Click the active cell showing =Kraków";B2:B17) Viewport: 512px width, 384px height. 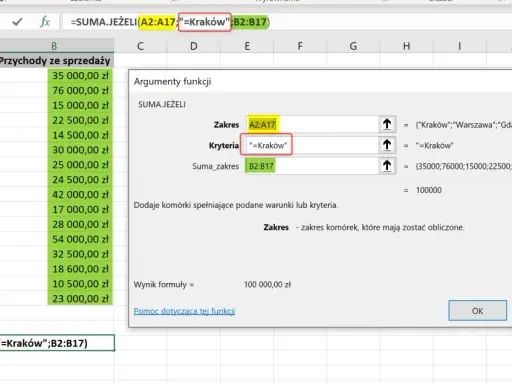(57, 343)
